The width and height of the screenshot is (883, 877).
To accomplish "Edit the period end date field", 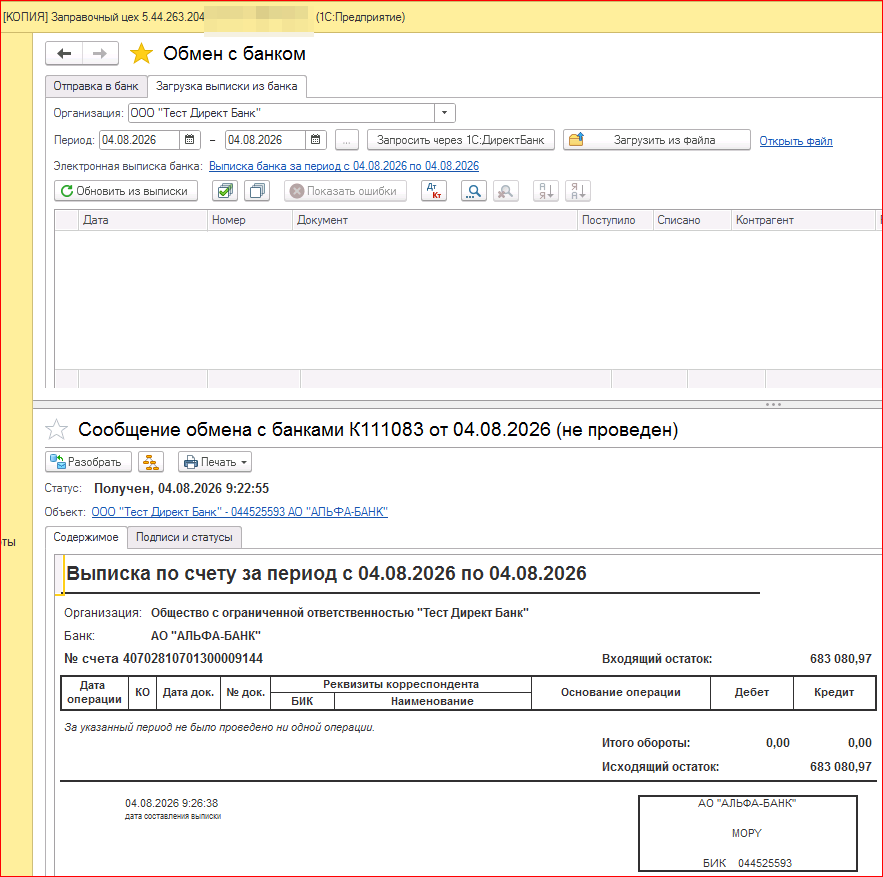I will point(266,140).
